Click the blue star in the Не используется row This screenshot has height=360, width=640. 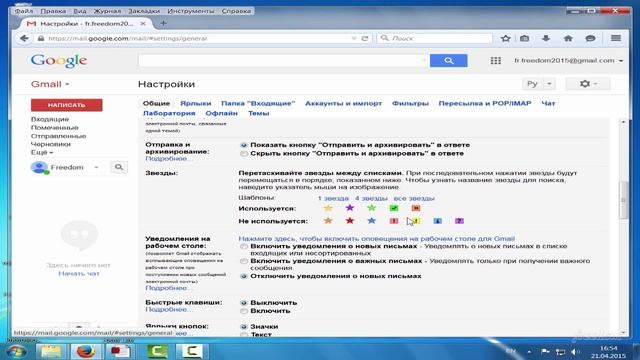point(371,221)
